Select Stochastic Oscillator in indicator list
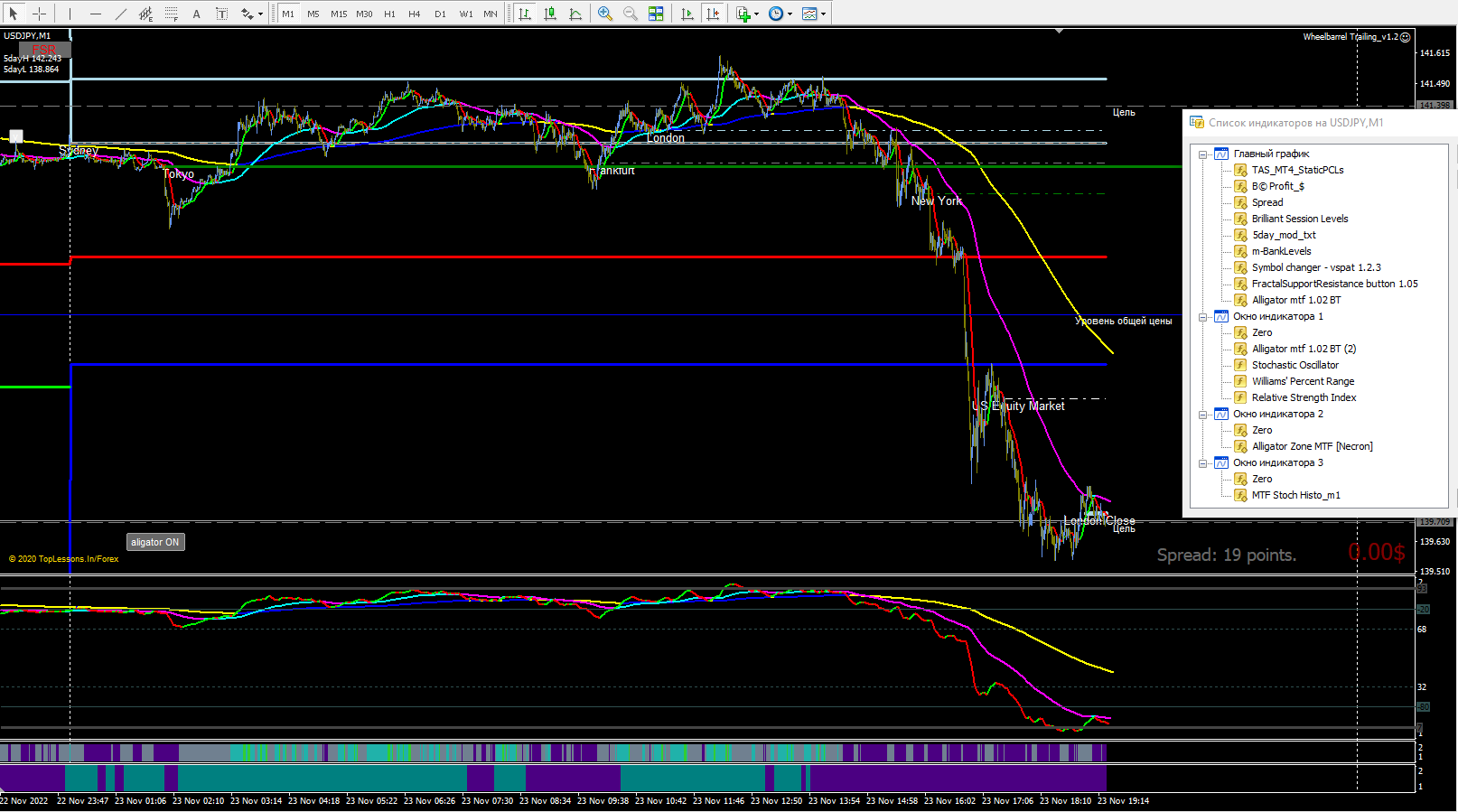This screenshot has height=812, width=1458. coord(1295,365)
